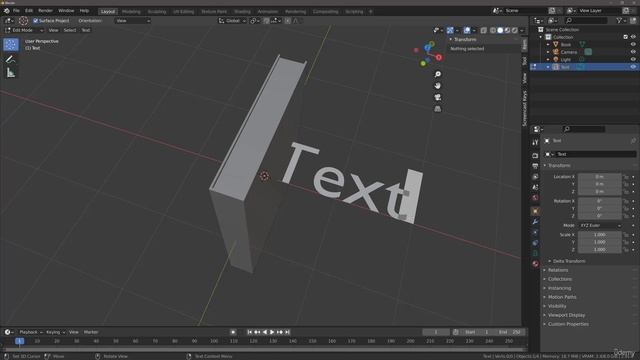Click the Scale X value field
Viewport: 640px width, 360px height.
(600, 235)
